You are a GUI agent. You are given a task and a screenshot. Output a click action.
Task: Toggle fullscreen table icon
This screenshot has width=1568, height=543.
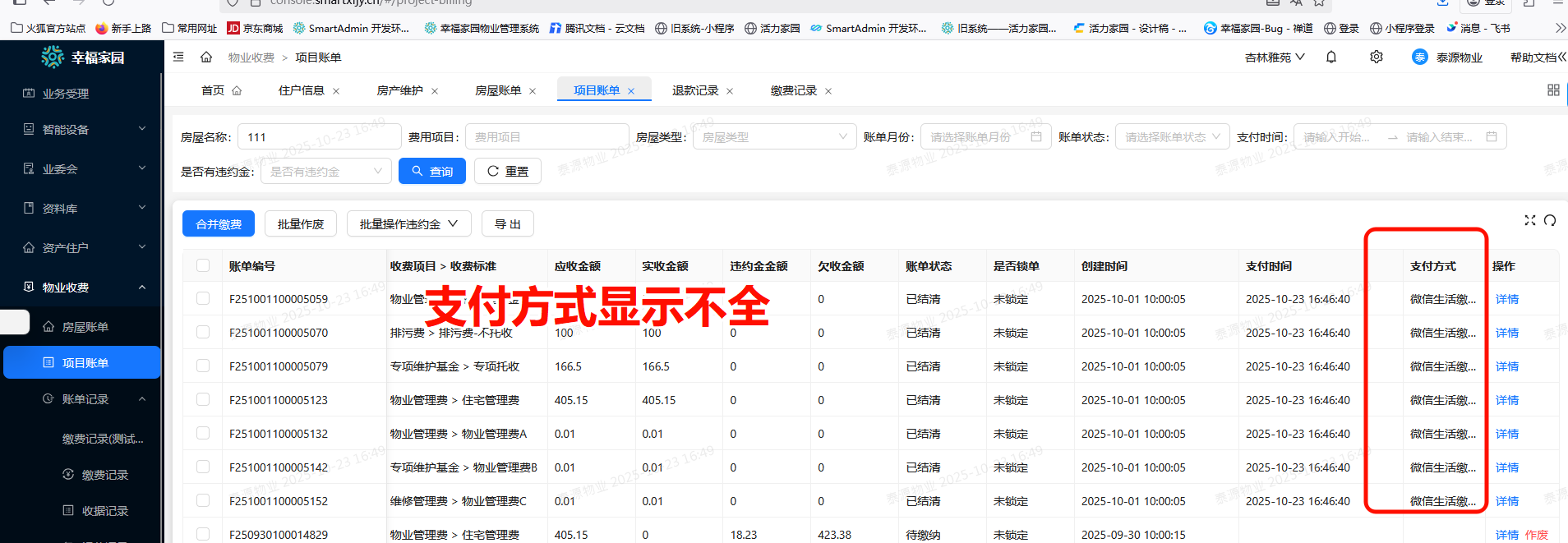click(x=1529, y=220)
